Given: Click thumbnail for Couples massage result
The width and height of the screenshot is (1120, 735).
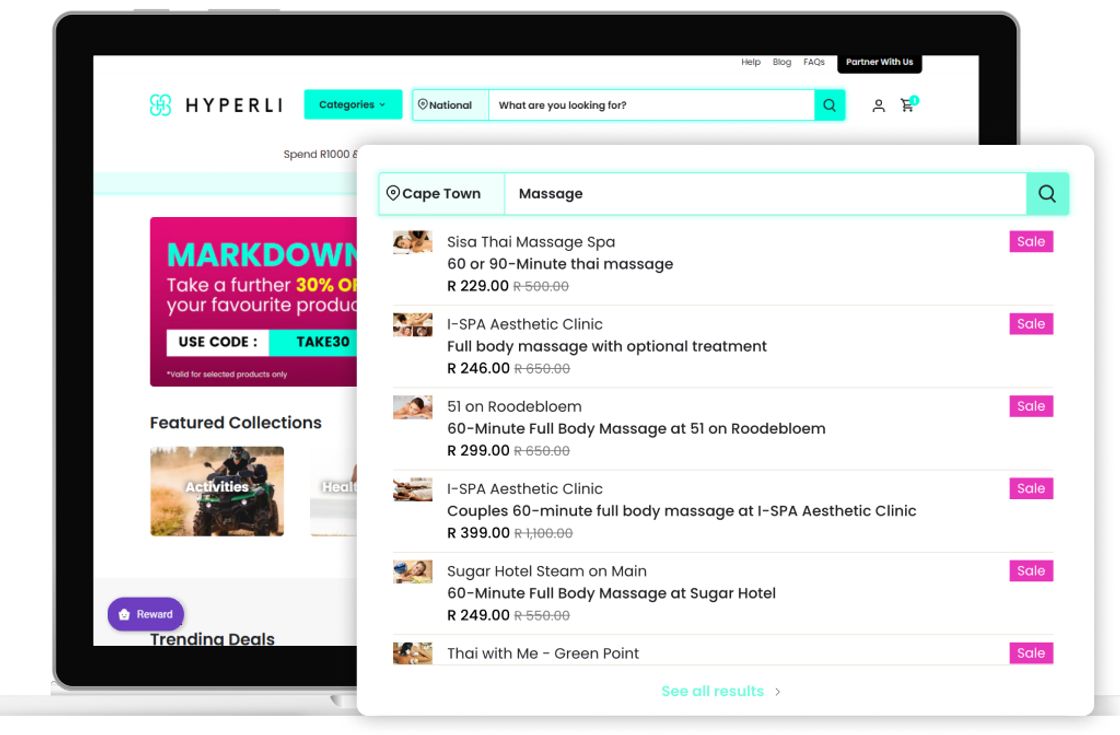Looking at the screenshot, I should click(x=412, y=489).
